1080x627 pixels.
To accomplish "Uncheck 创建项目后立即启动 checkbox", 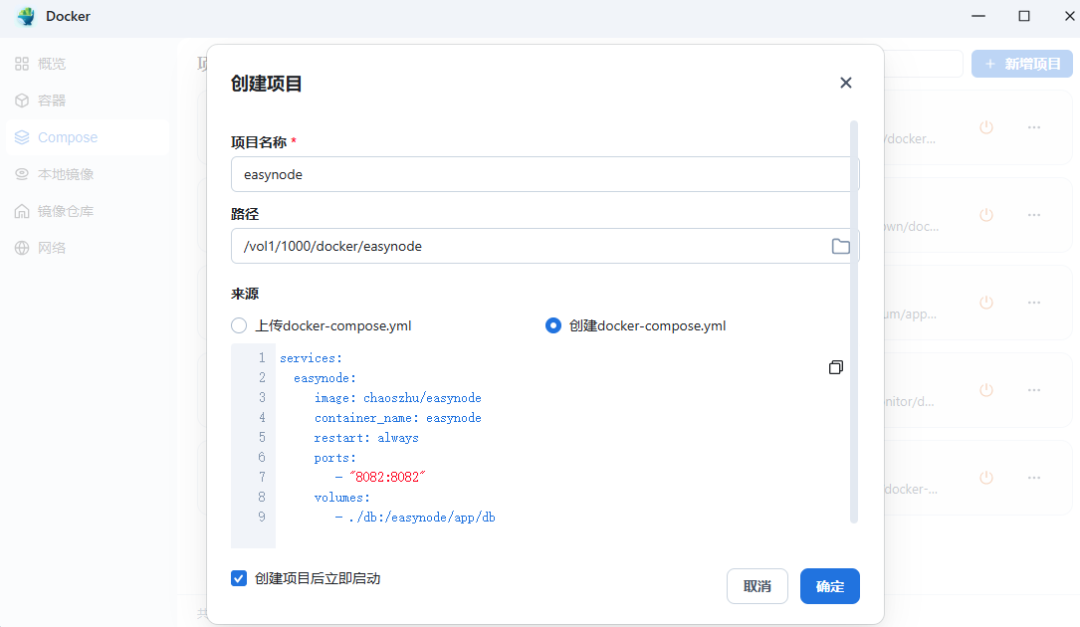I will coord(239,578).
